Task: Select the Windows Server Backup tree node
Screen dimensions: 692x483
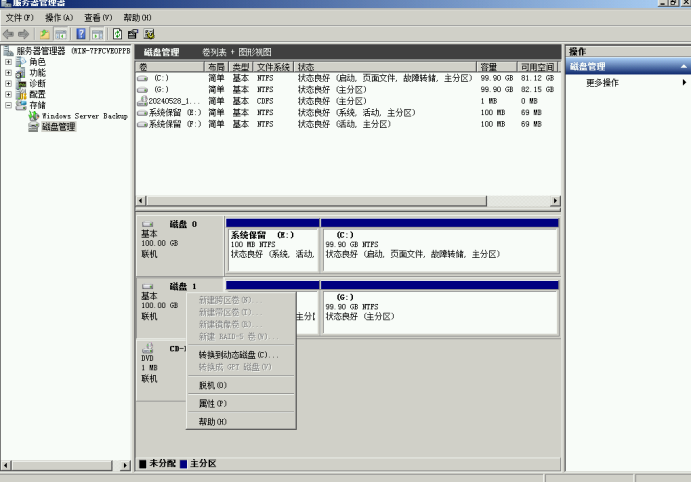Action: pos(84,116)
